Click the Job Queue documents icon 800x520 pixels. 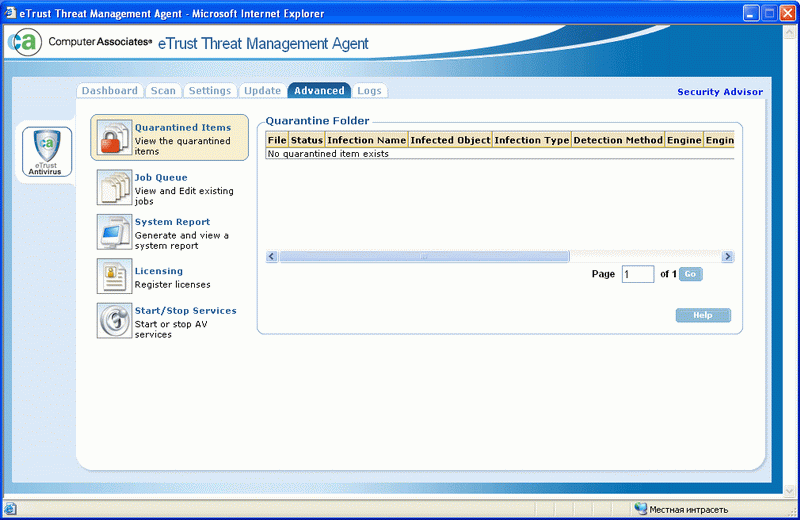114,187
